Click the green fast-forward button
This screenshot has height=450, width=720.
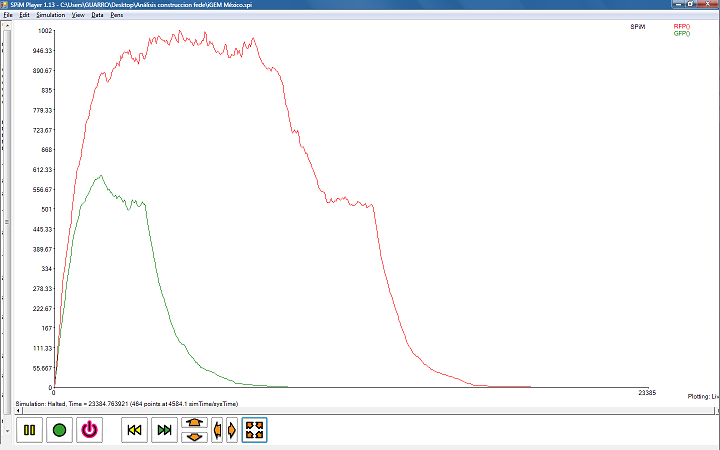[165, 430]
